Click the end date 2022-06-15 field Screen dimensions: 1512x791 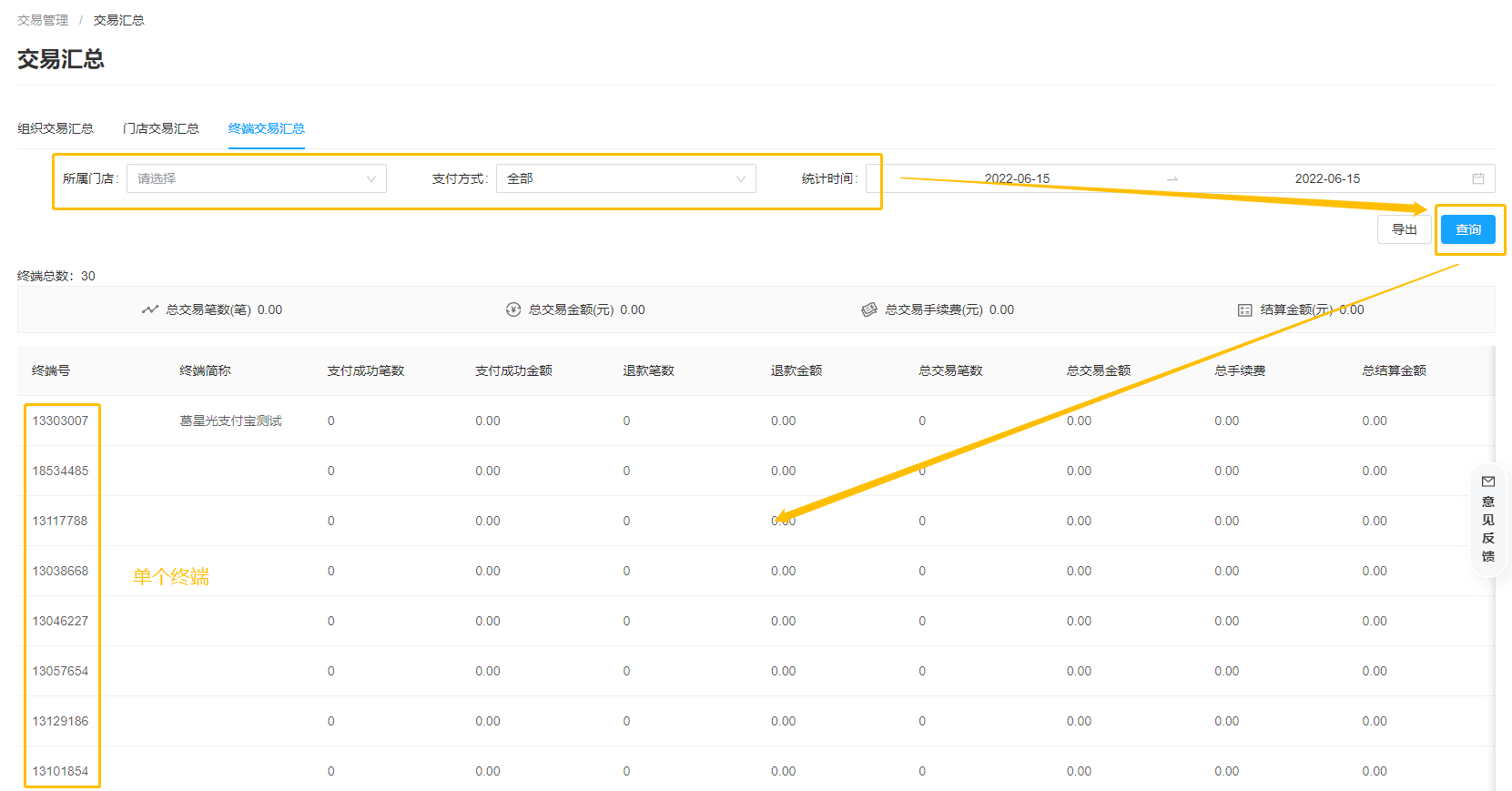coord(1327,178)
